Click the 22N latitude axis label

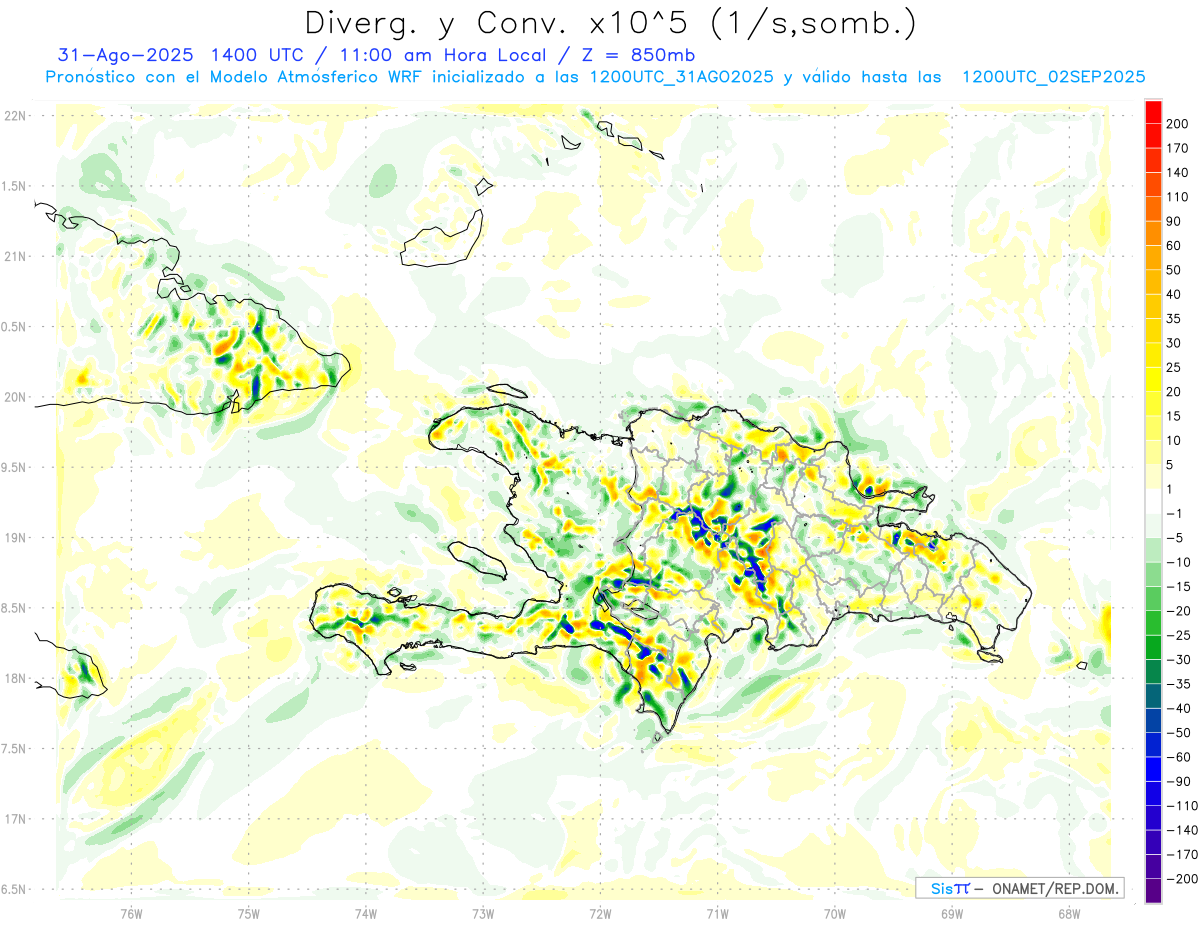(x=14, y=116)
